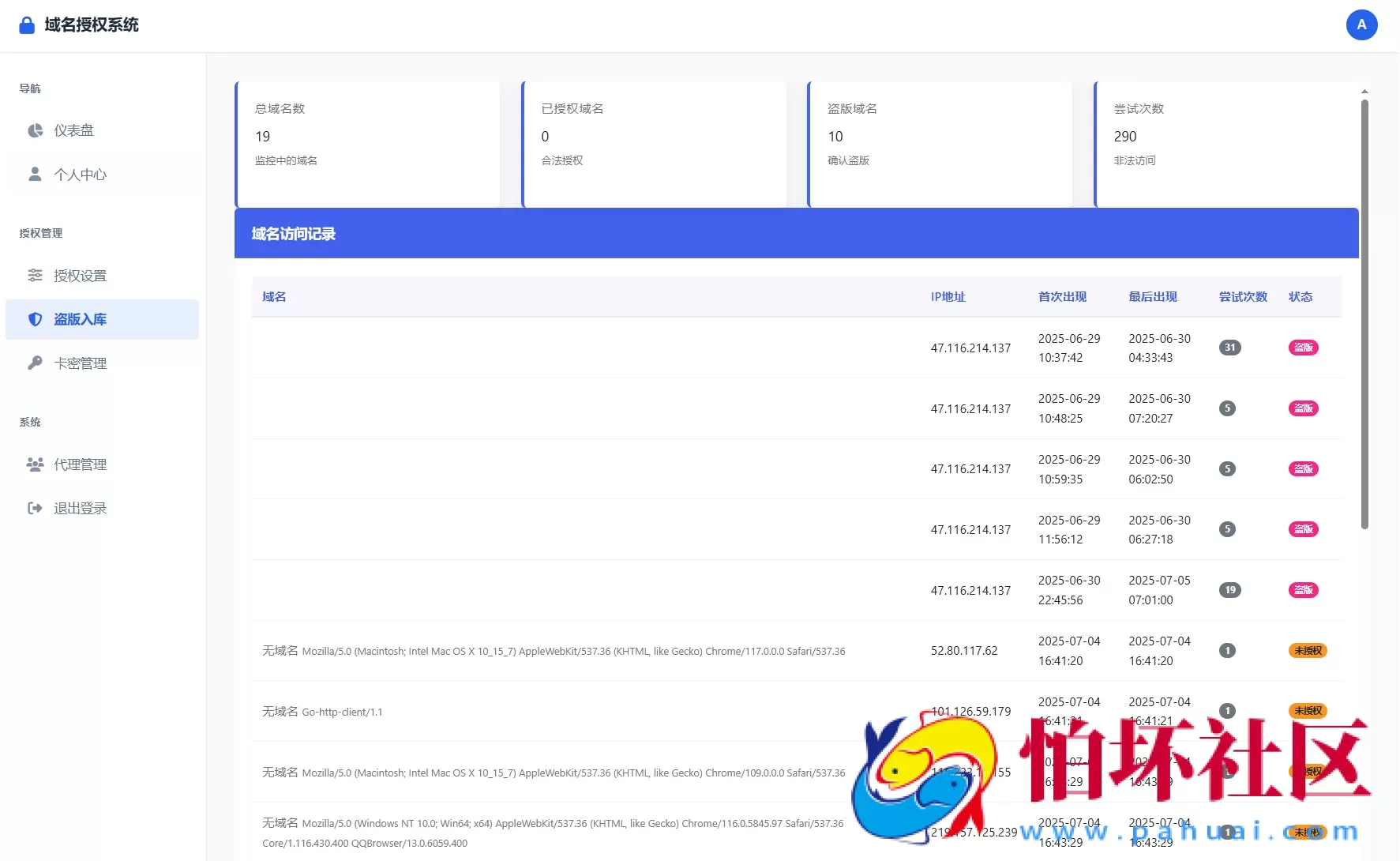Click IP address 52.80.117.62 in the table
This screenshot has height=861, width=1400.
point(964,650)
